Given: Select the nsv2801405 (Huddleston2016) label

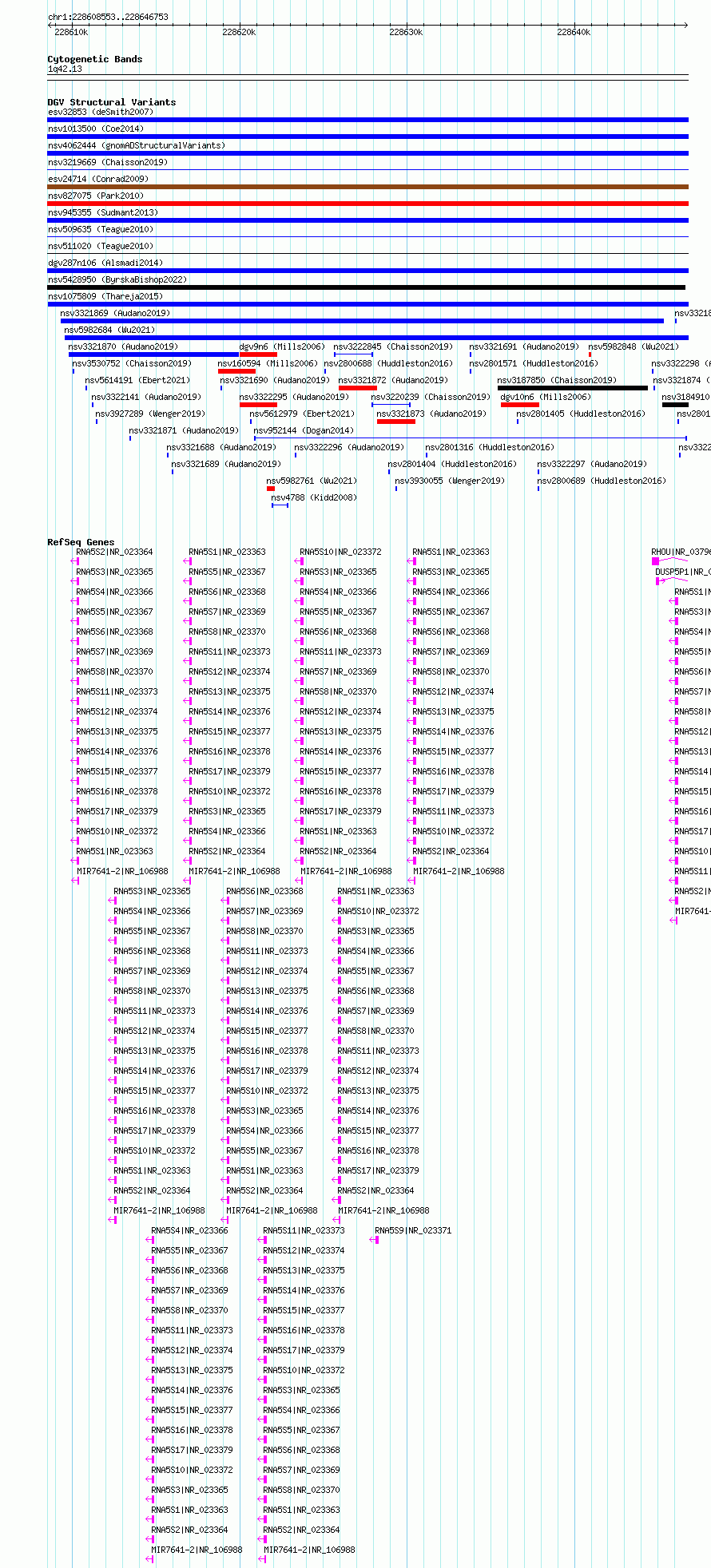Looking at the screenshot, I should click(x=581, y=414).
